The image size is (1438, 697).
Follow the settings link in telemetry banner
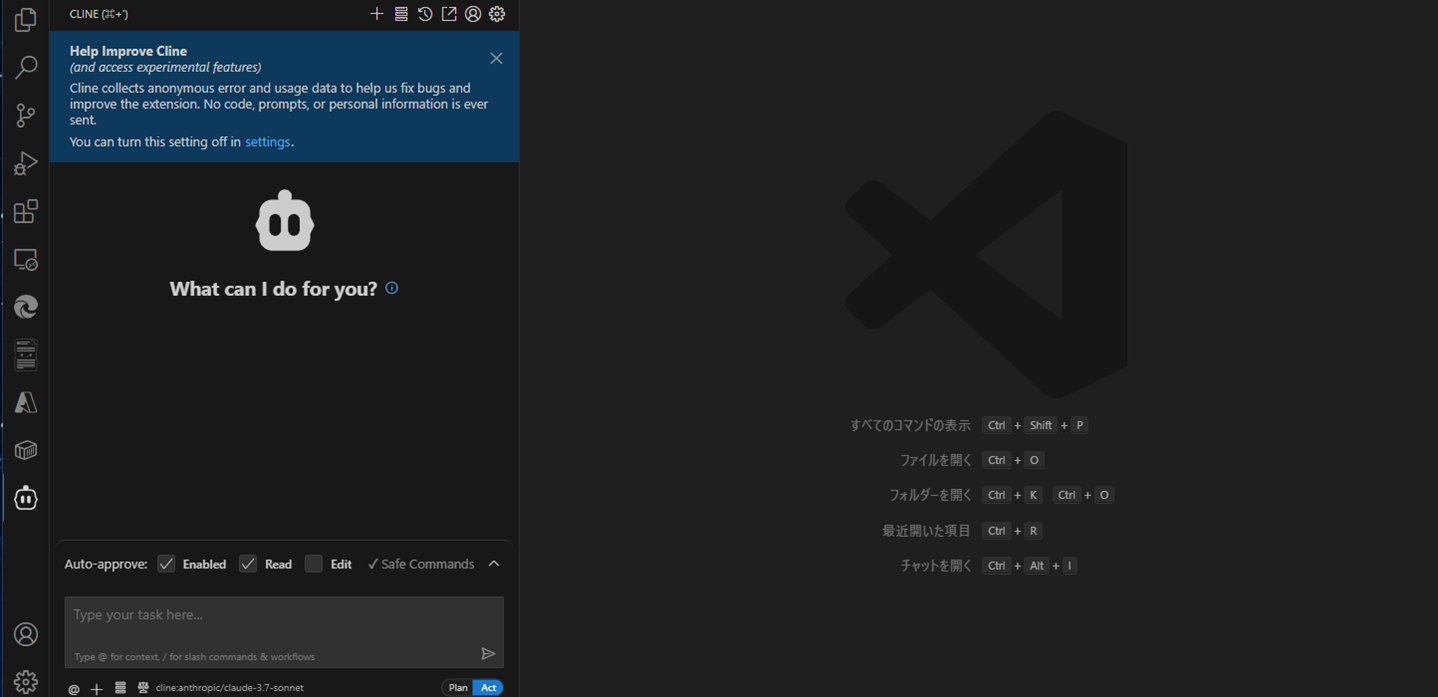pos(268,142)
